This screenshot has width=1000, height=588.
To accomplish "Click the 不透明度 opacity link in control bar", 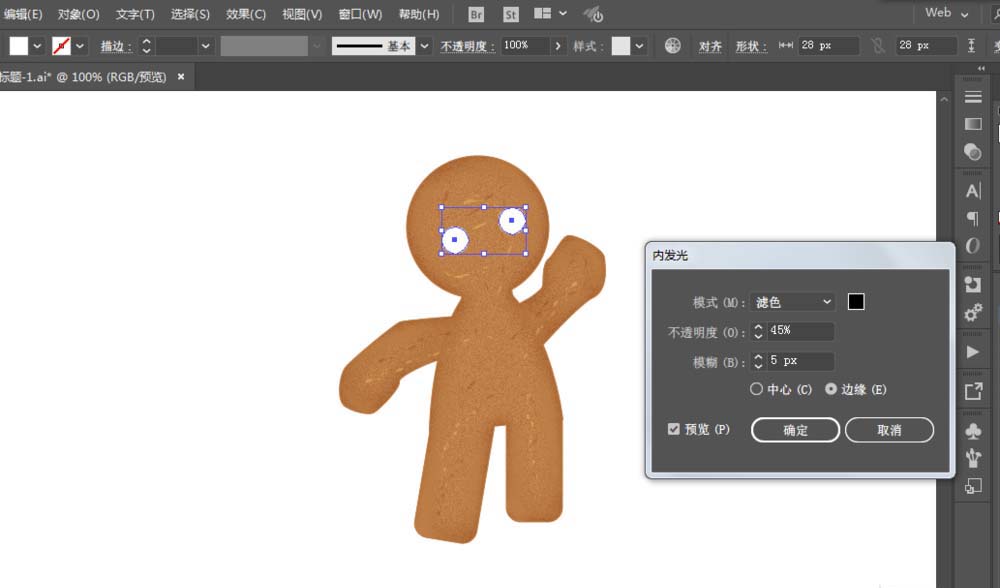I will point(467,46).
